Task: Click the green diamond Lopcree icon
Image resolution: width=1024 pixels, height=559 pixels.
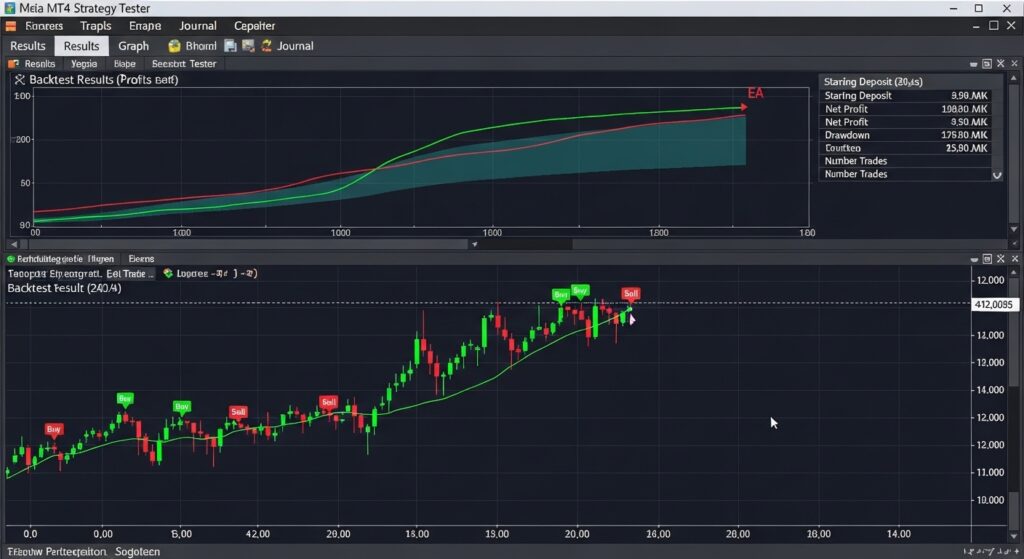Action: pyautogui.click(x=168, y=274)
